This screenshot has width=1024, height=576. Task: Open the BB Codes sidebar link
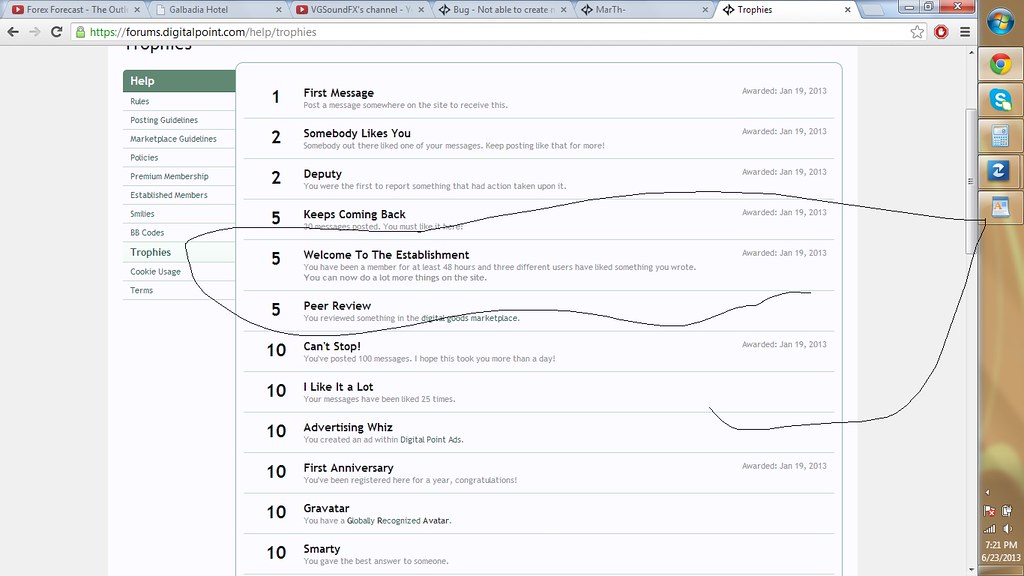147,232
